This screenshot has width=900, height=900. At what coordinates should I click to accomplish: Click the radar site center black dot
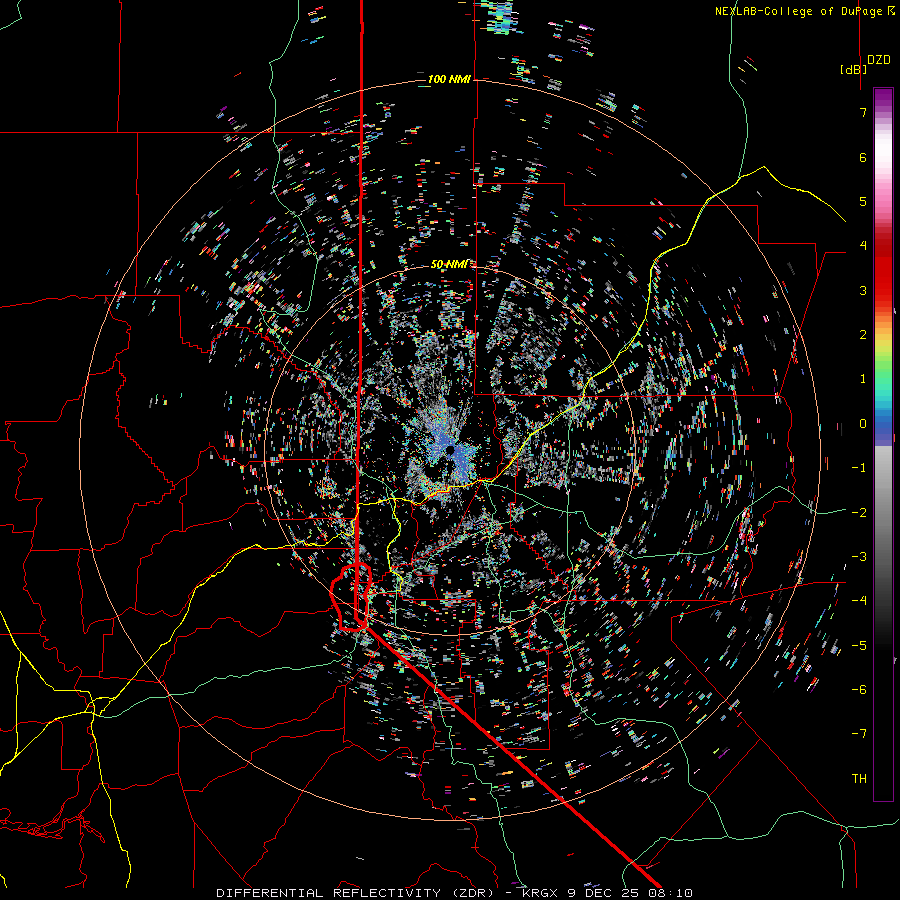(451, 450)
